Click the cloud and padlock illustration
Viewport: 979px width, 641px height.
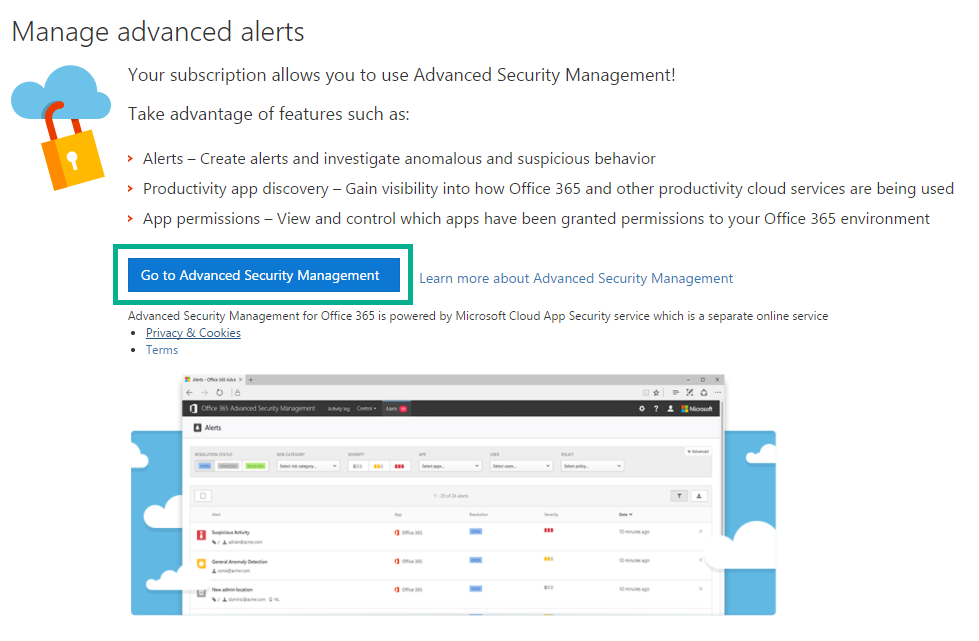(x=61, y=127)
